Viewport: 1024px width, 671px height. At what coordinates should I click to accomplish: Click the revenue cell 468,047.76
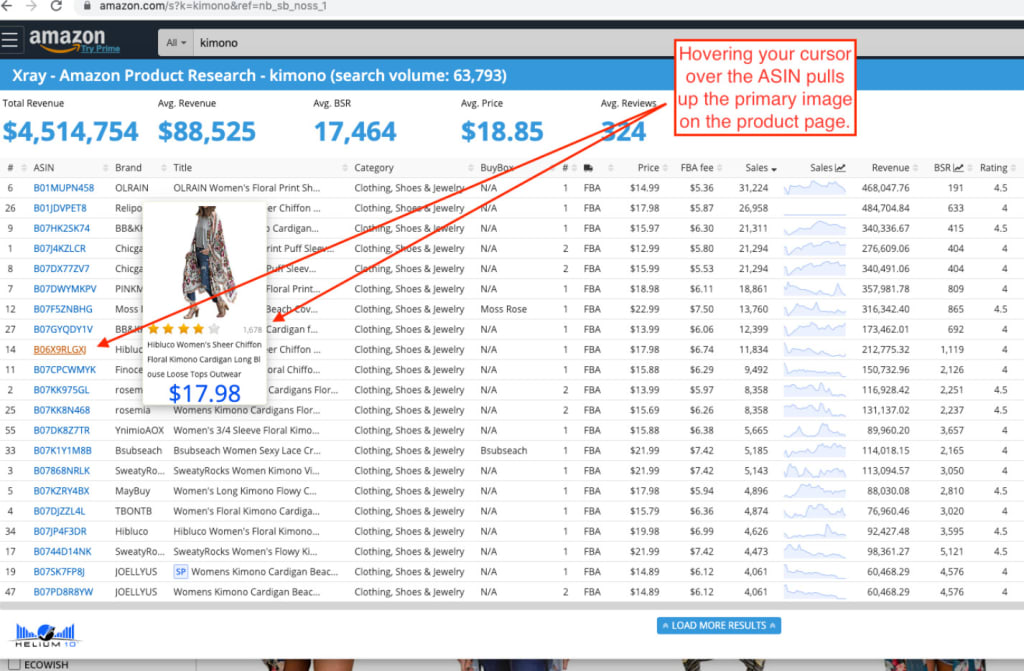pos(885,188)
